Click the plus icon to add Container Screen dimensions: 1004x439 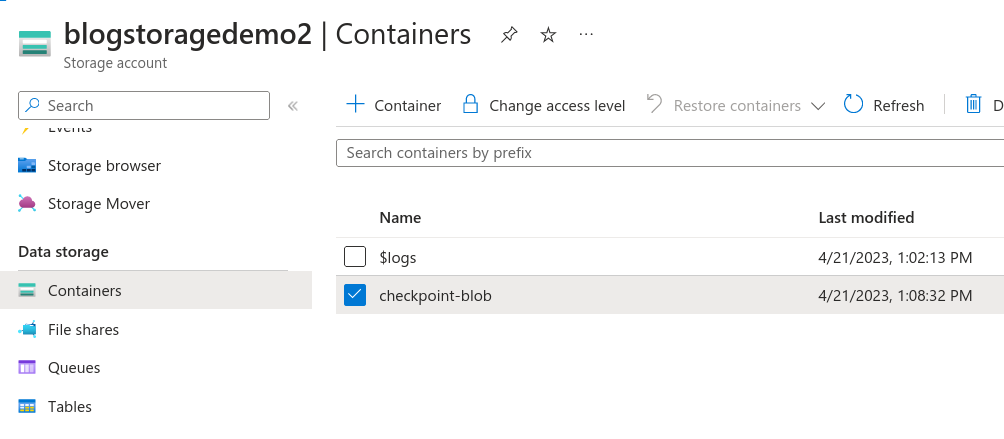355,105
